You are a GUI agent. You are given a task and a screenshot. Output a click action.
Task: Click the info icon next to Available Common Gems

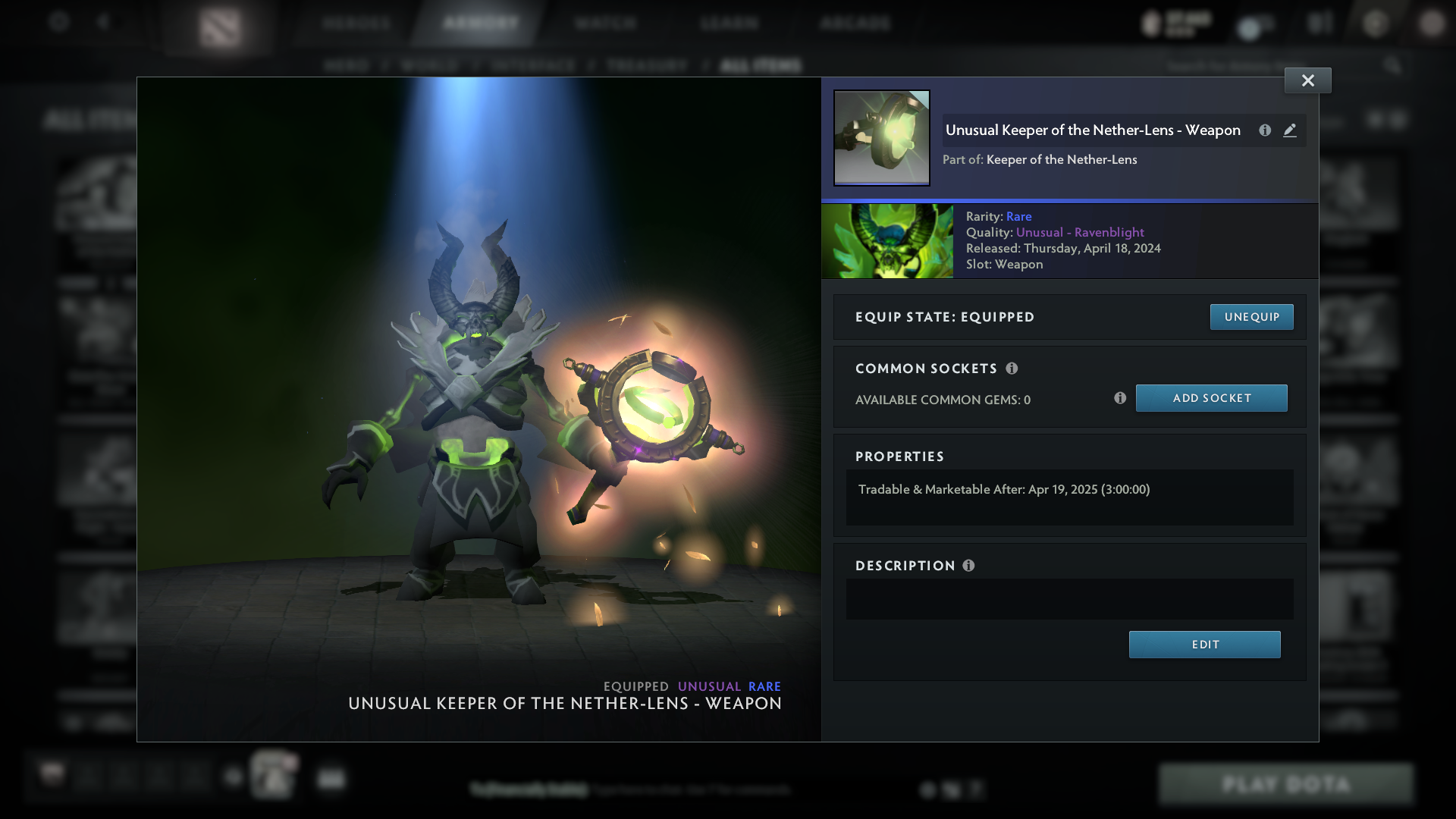click(1120, 397)
